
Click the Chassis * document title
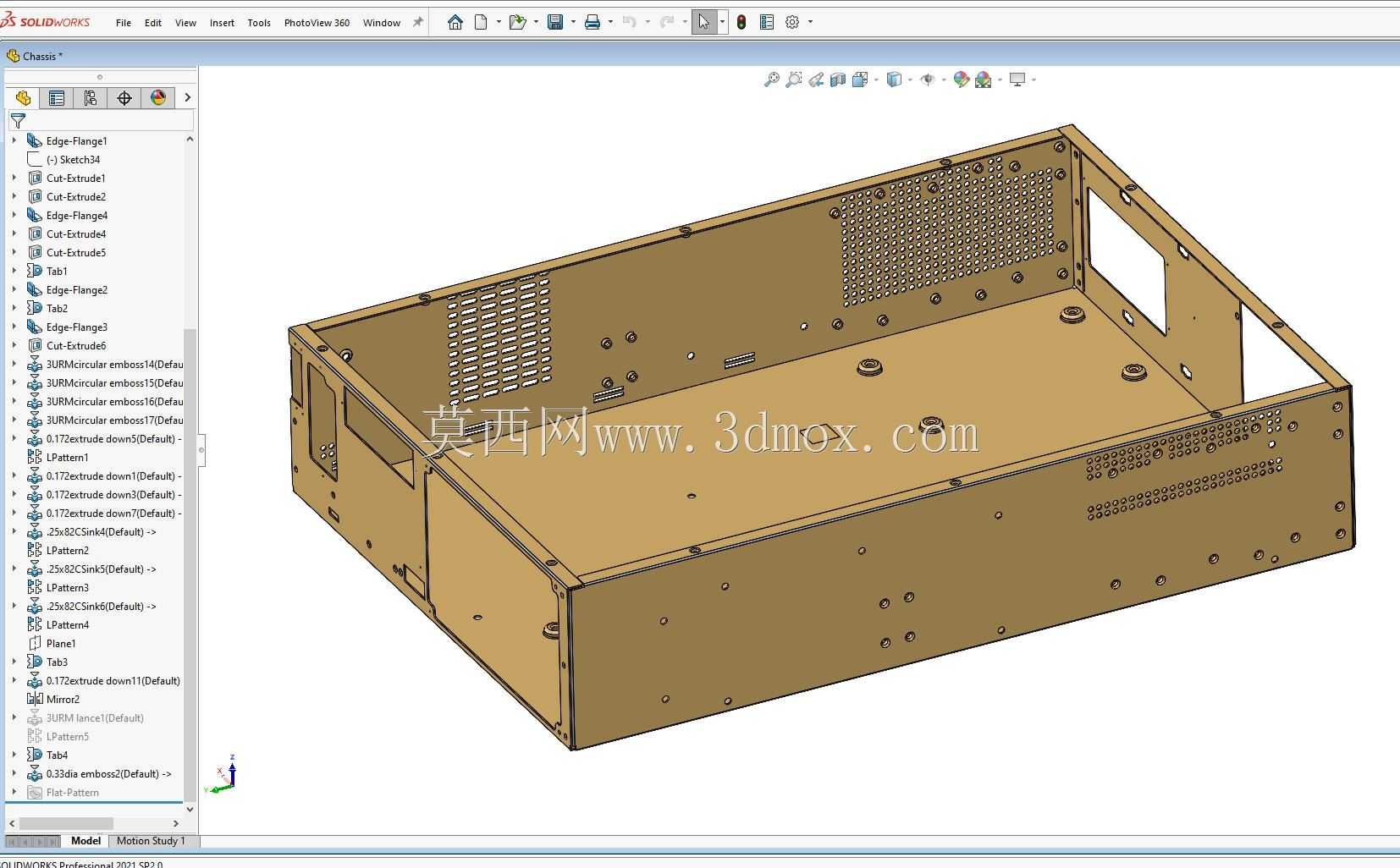tap(42, 56)
